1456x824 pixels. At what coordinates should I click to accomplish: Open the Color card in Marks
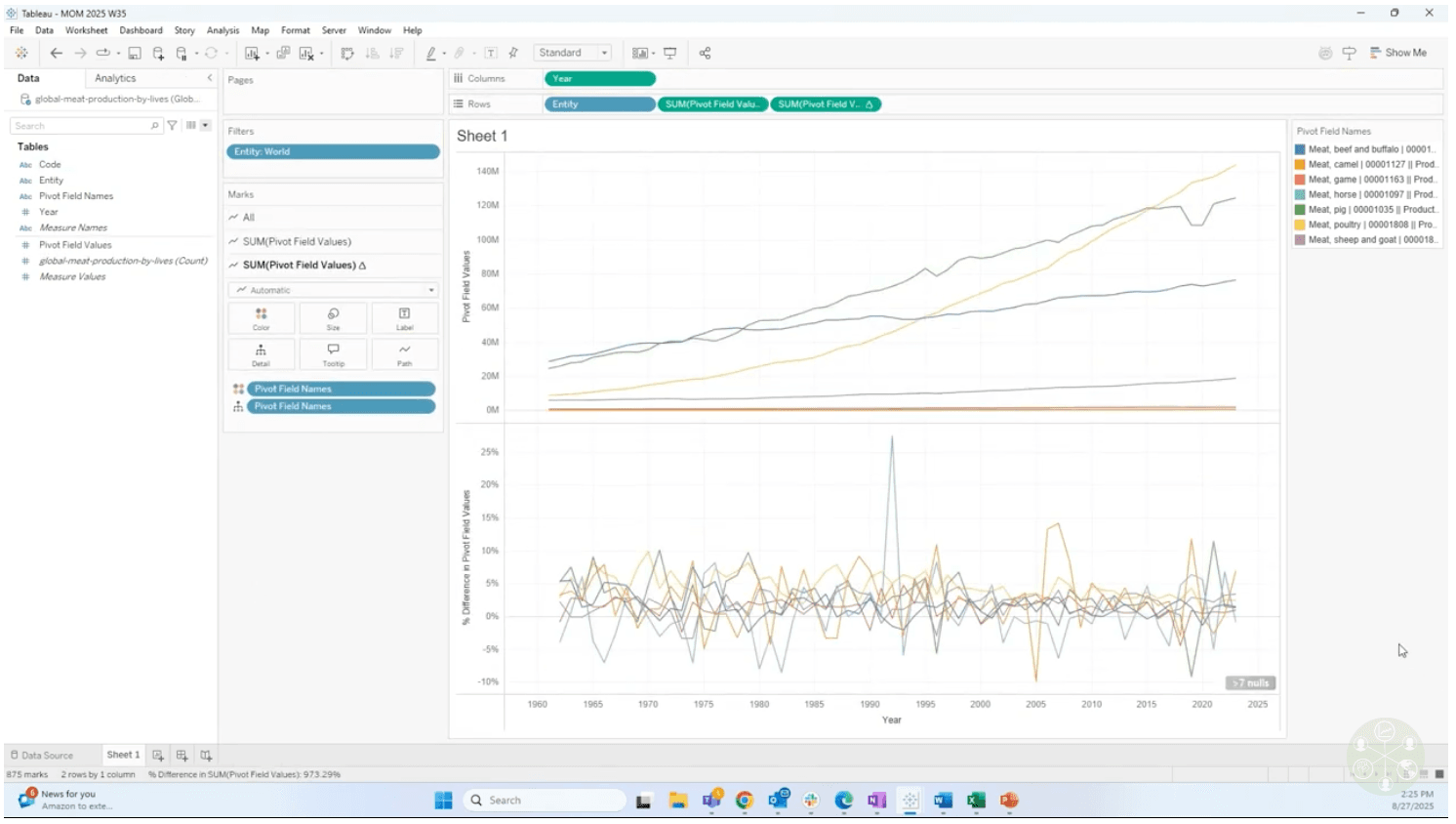point(262,318)
